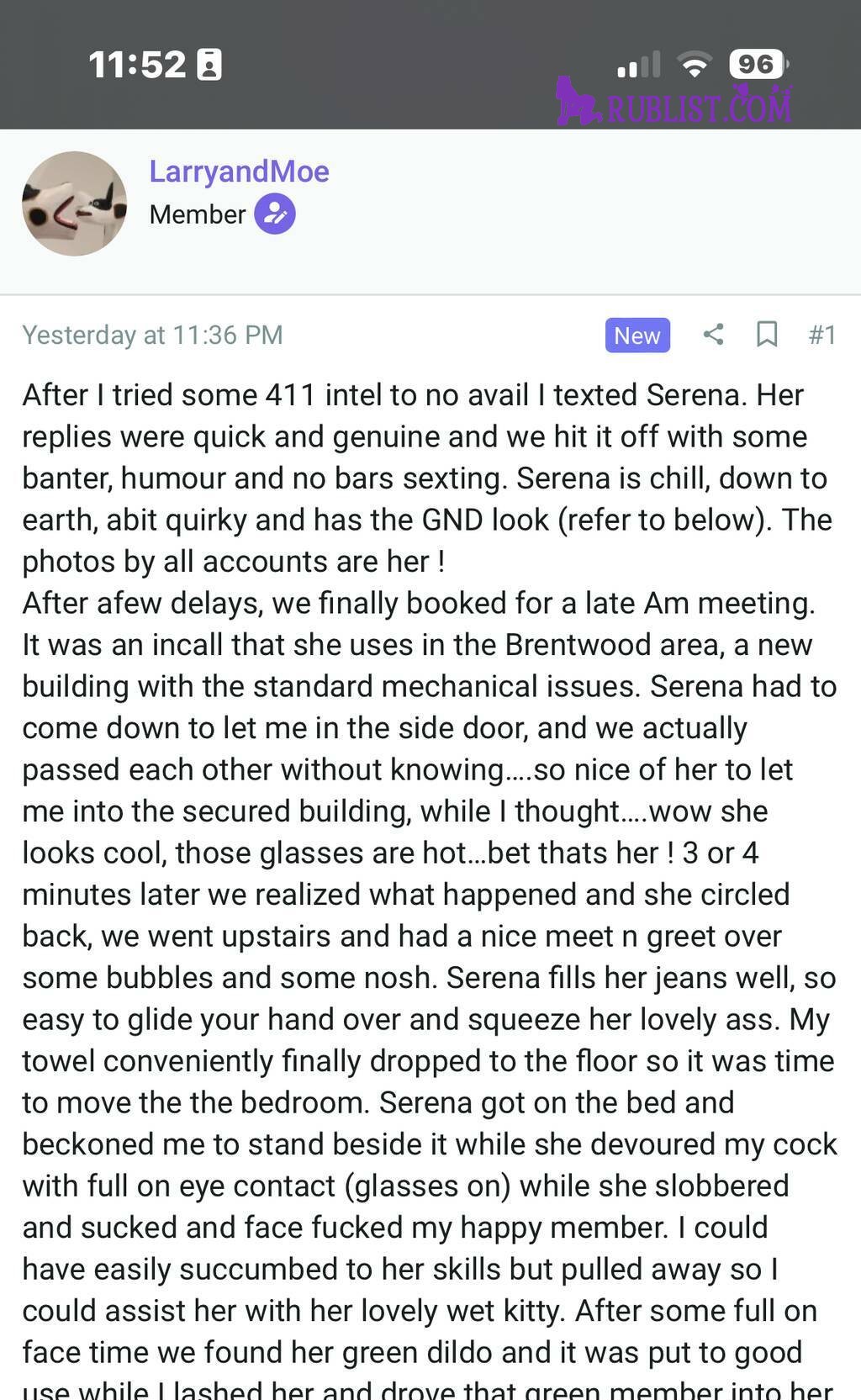This screenshot has width=861, height=1400.
Task: Select the purple New badge
Action: coord(637,335)
